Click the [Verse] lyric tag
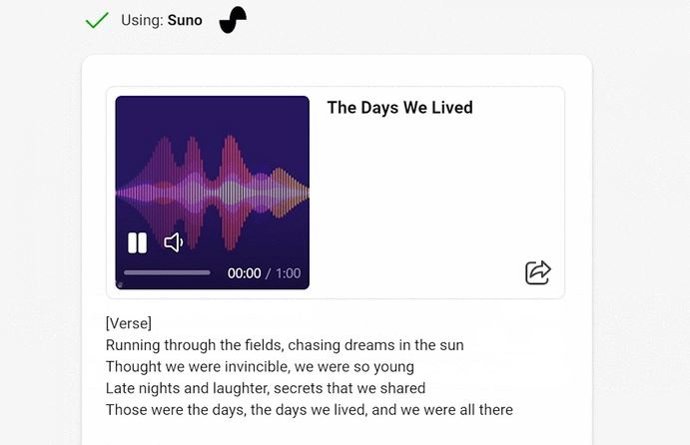This screenshot has width=690, height=445. [128, 323]
